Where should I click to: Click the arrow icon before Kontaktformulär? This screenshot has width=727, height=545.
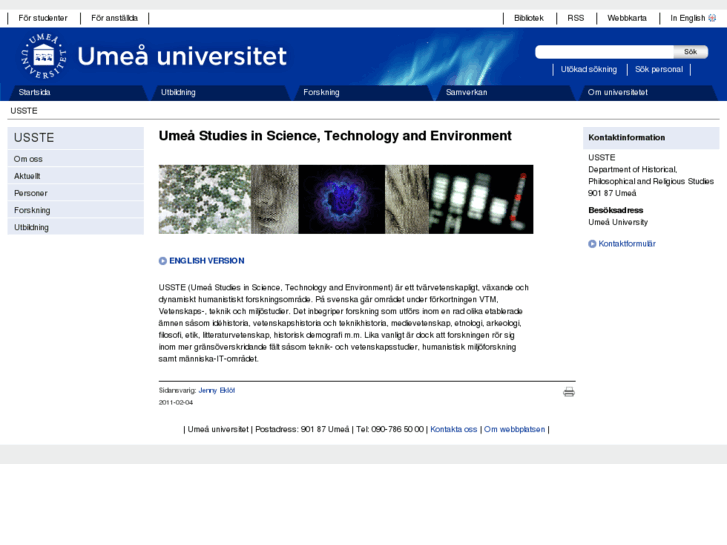tap(592, 244)
